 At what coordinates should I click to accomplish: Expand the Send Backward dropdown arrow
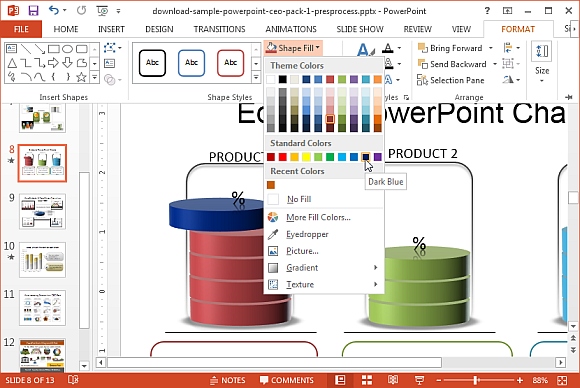[x=495, y=64]
